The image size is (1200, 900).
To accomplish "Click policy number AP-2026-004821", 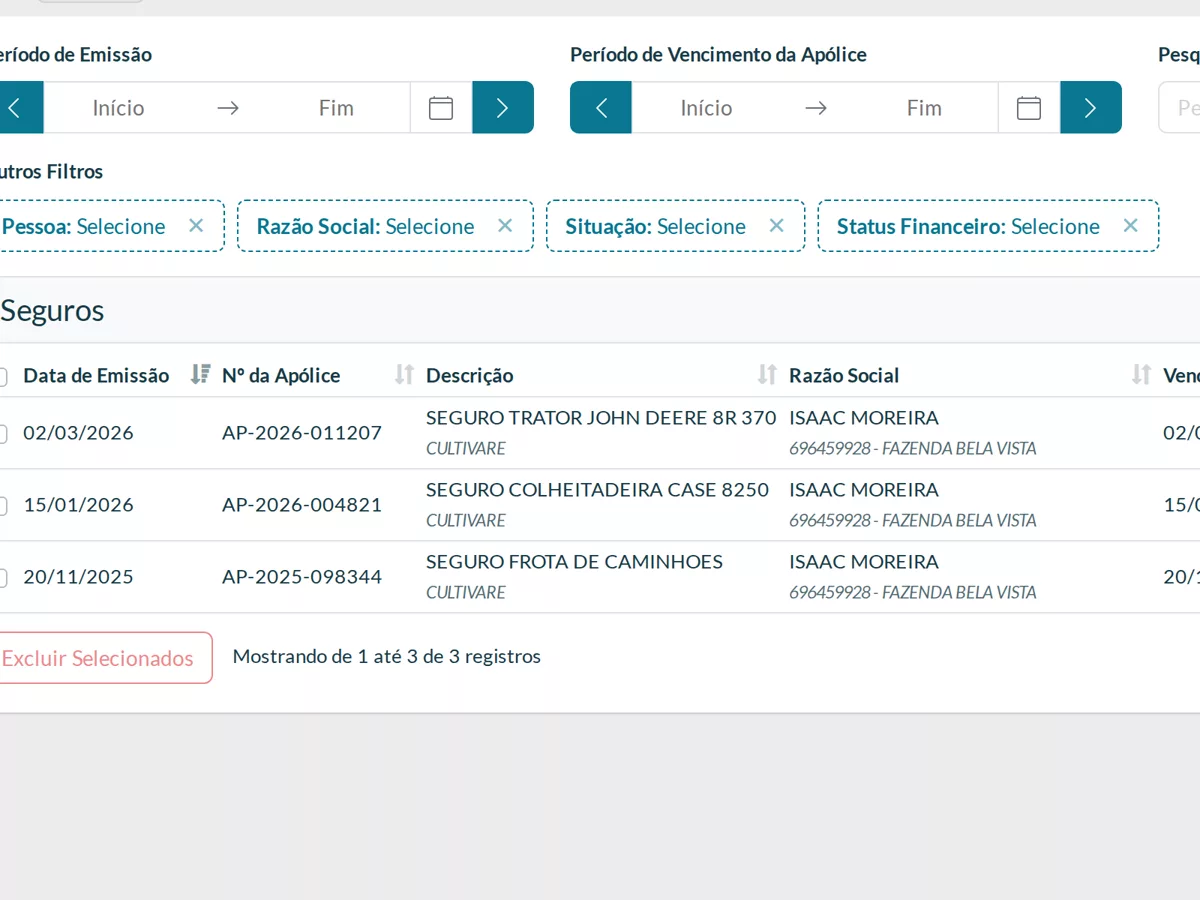I will tap(302, 505).
